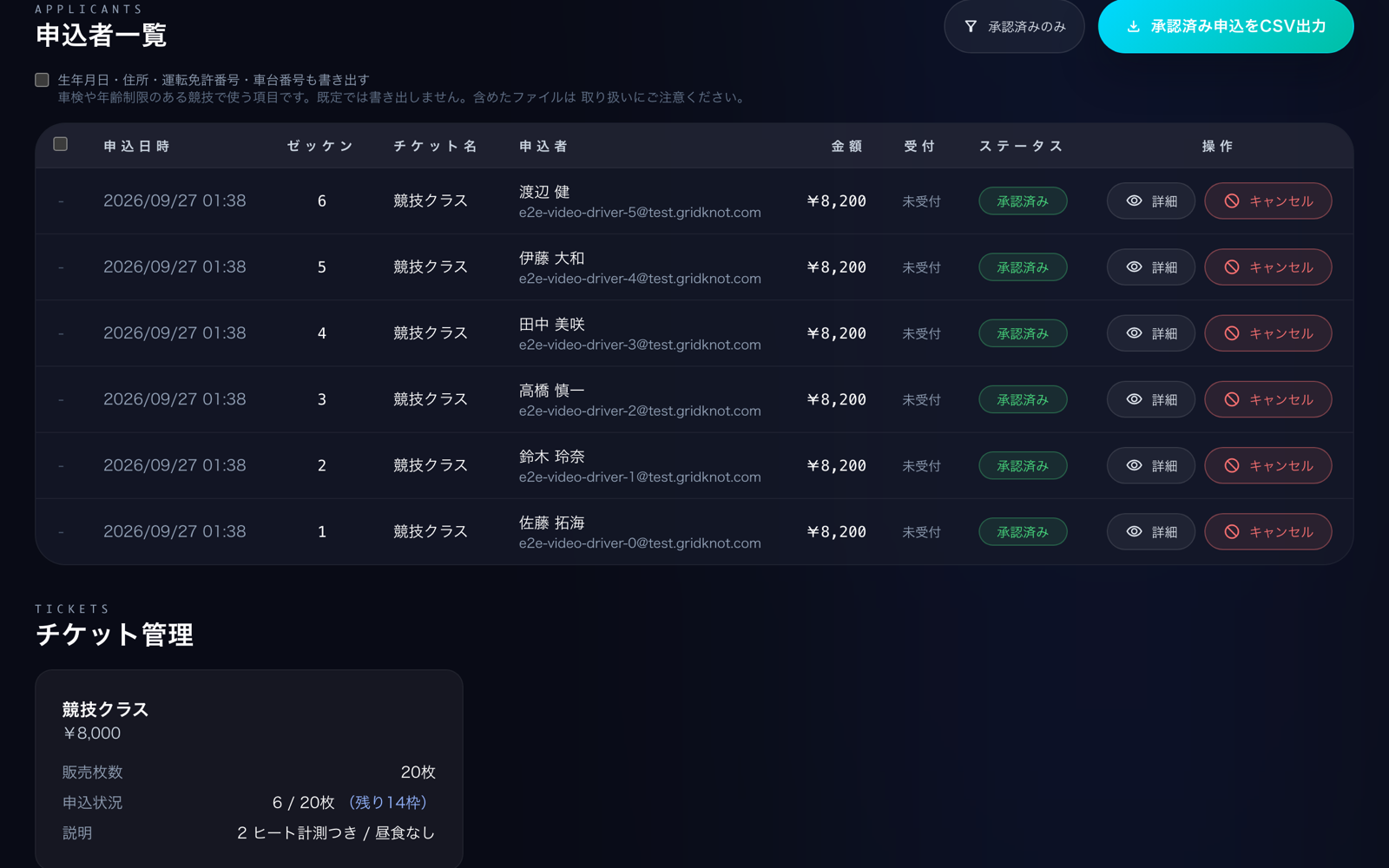1389x868 pixels.
Task: Open 詳細 for ゼッケン 1
Action: click(x=1150, y=531)
